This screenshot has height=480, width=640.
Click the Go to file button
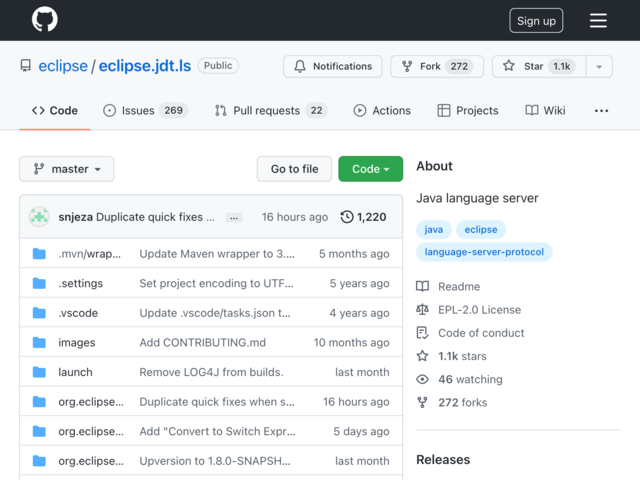click(x=294, y=169)
